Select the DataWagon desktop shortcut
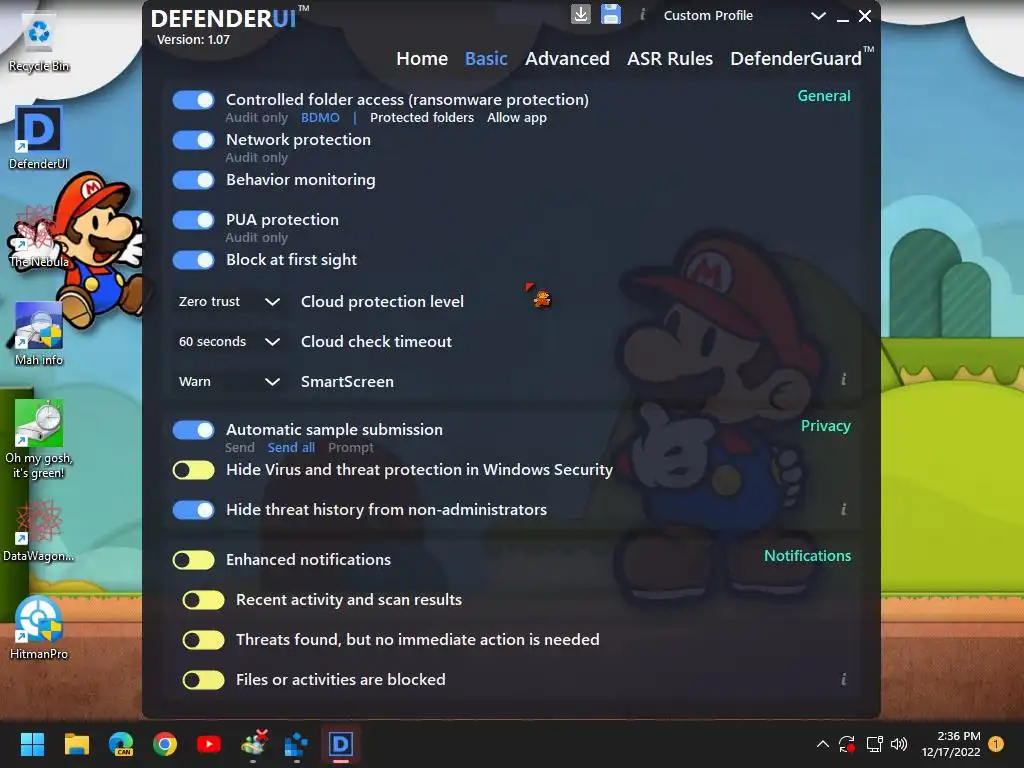 39,532
